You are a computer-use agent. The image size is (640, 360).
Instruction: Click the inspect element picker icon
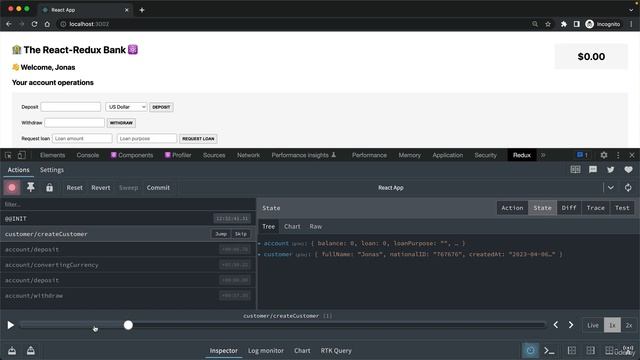(8, 155)
